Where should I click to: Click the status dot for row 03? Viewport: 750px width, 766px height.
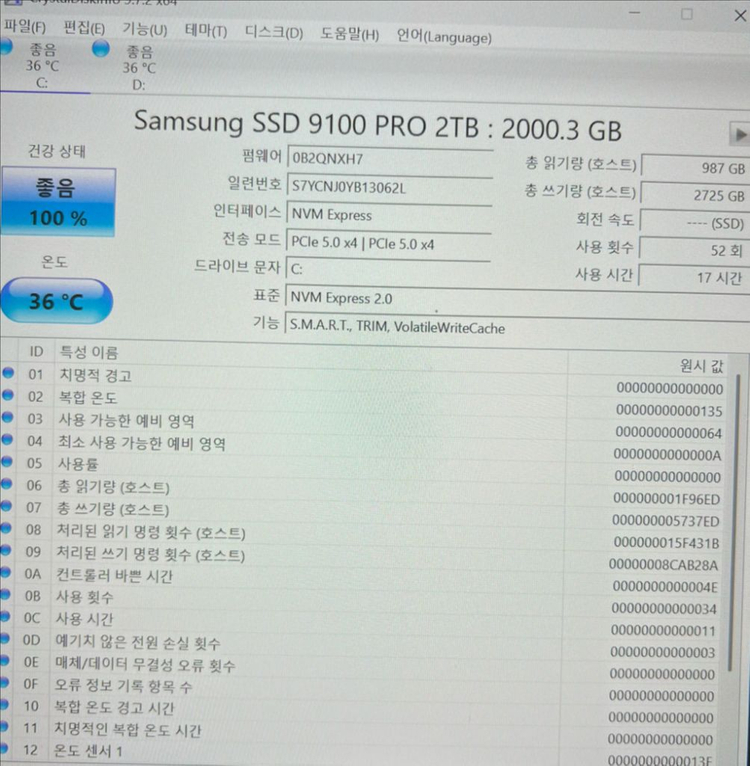click(7, 417)
